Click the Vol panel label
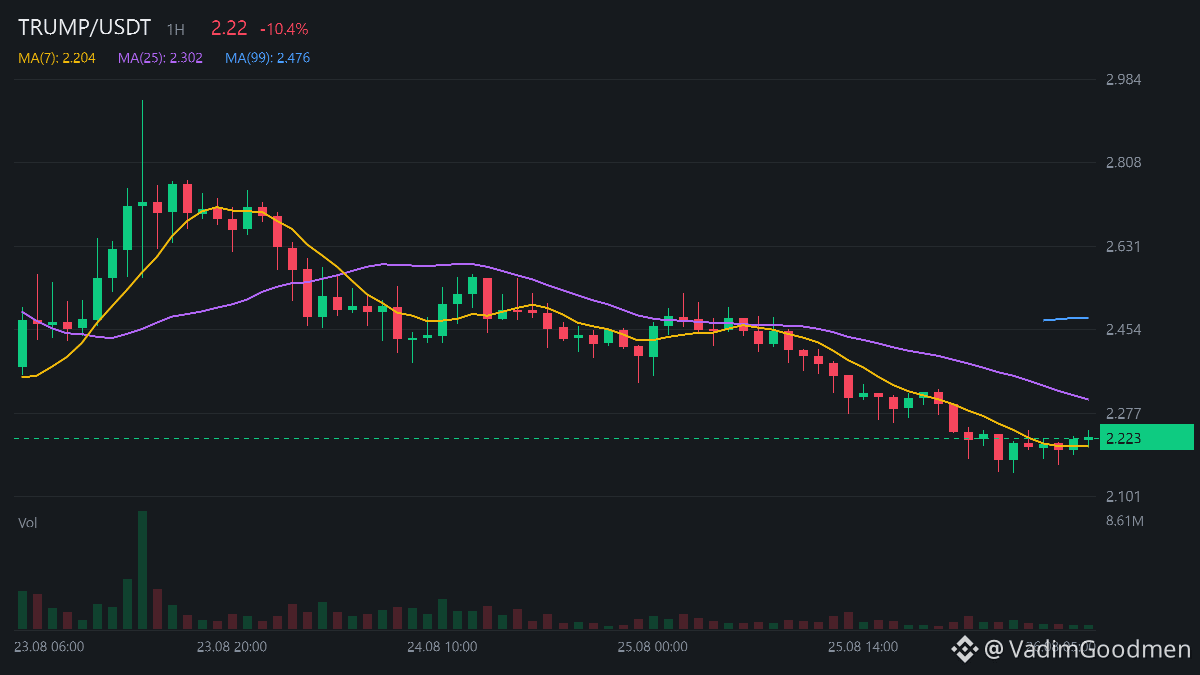Image resolution: width=1200 pixels, height=675 pixels. 28,523
